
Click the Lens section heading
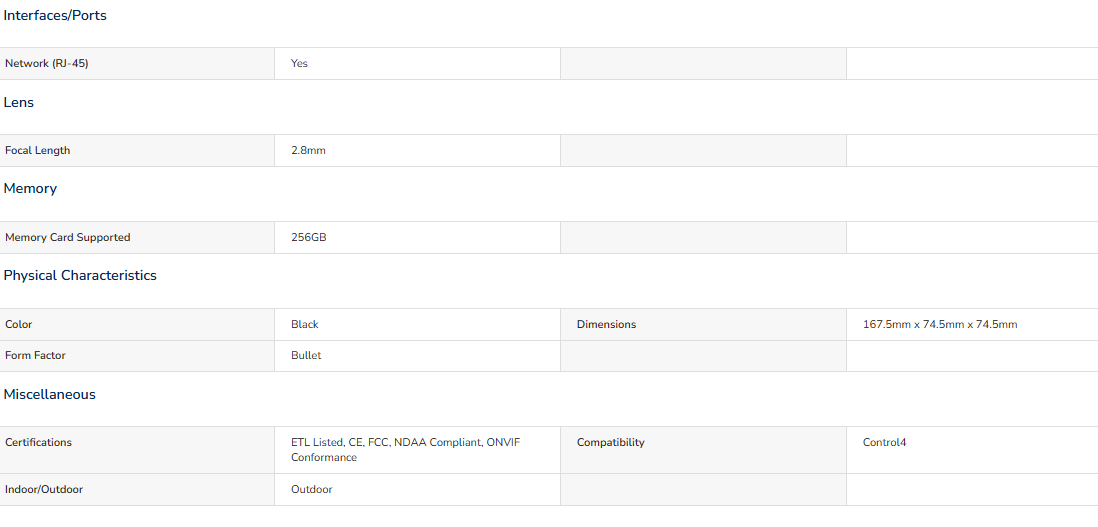[19, 102]
